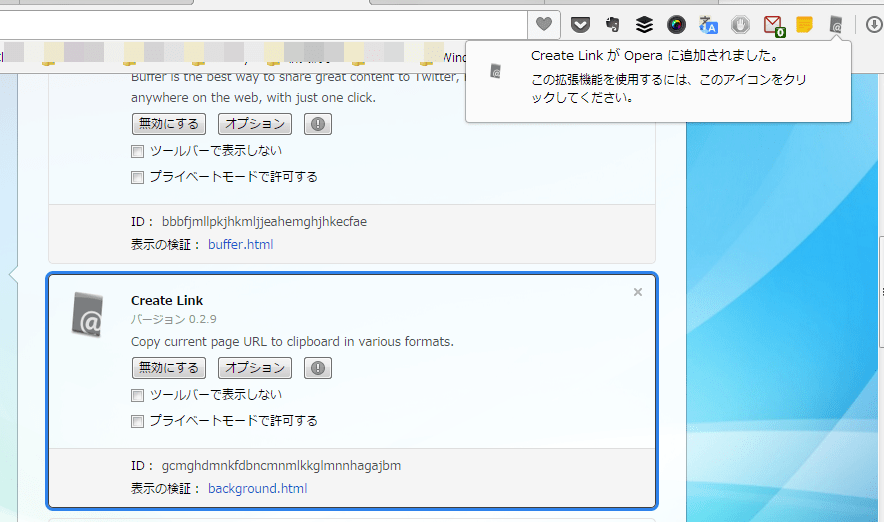This screenshot has width=884, height=522.
Task: Click exclamation report icon under Create Link
Action: (318, 368)
